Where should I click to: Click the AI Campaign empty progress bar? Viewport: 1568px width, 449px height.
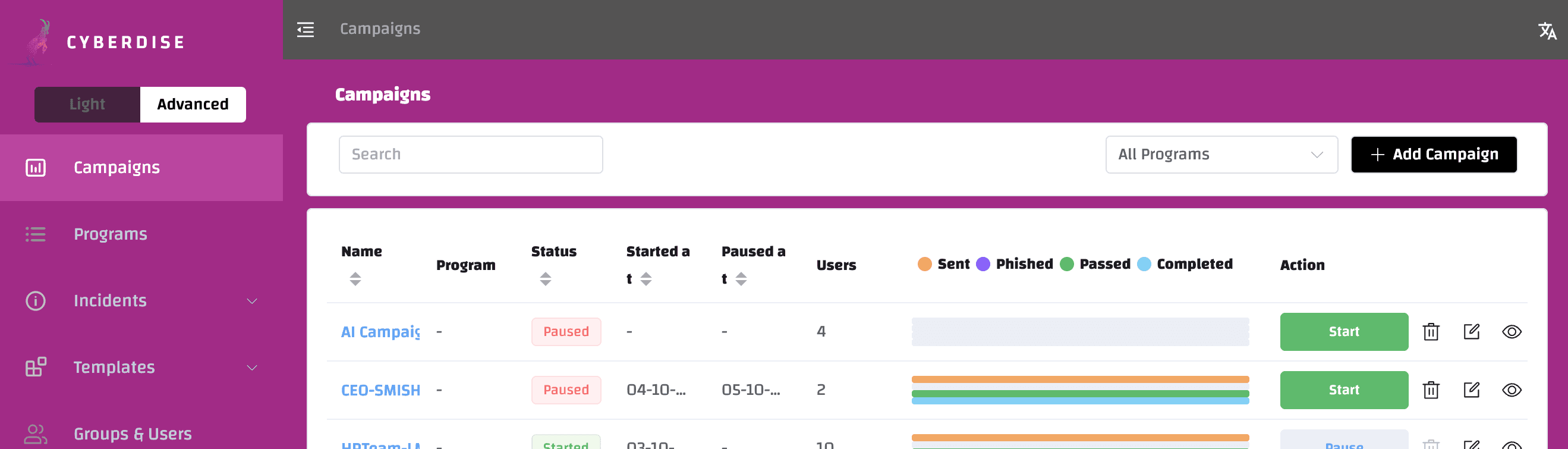point(1081,331)
